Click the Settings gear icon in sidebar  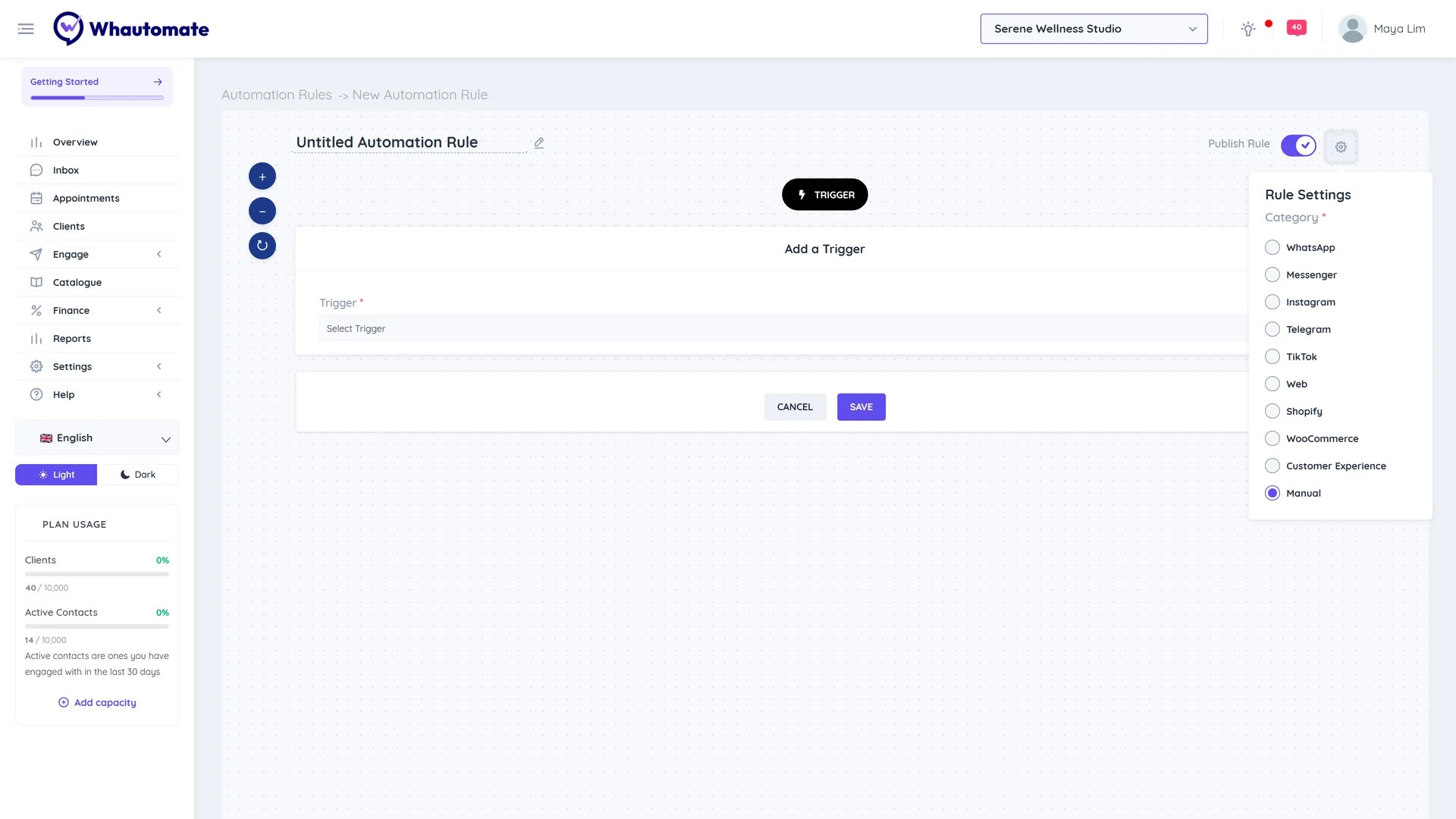click(36, 367)
